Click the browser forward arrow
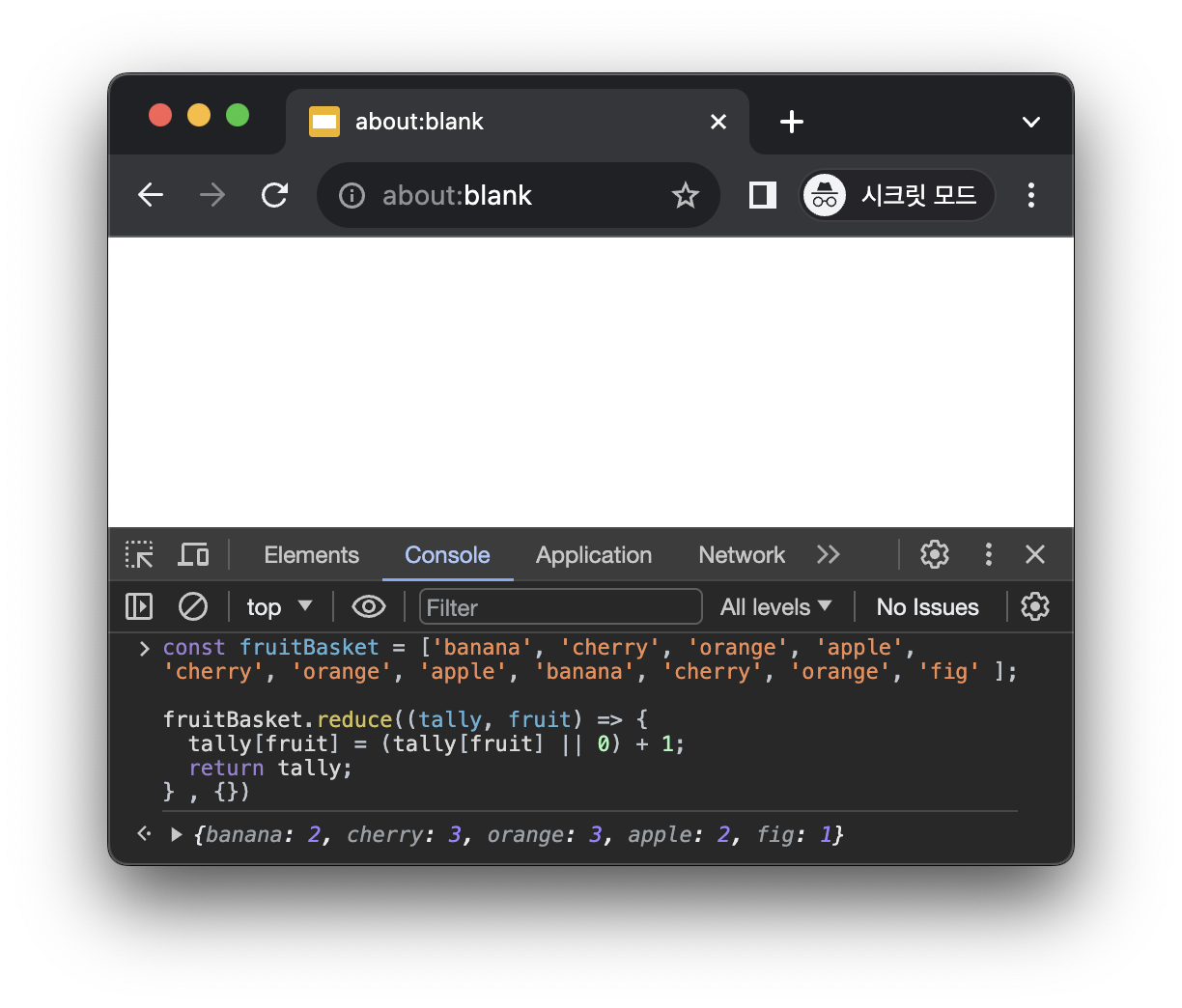Viewport: 1182px width, 1008px height. coord(211,195)
